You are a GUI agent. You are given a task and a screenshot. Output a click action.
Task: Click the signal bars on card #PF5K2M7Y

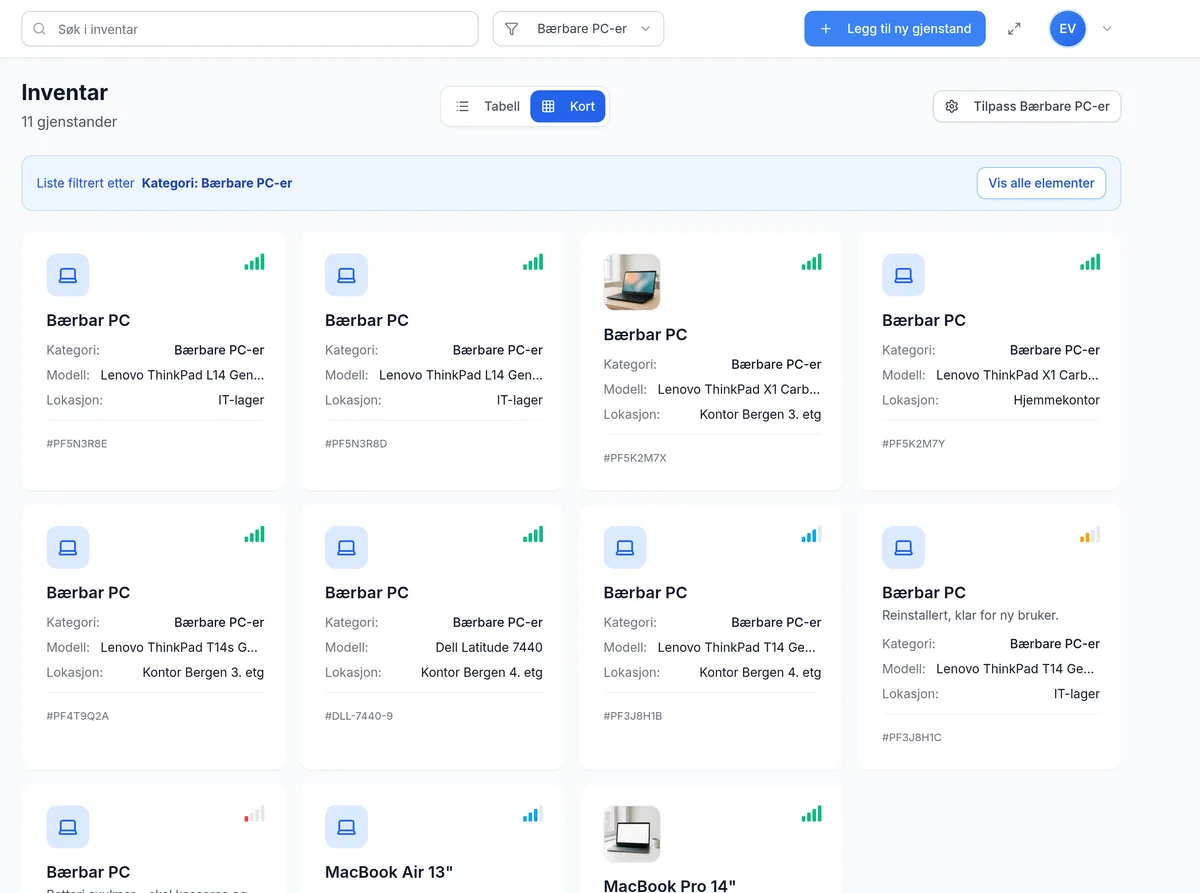pyautogui.click(x=1090, y=262)
